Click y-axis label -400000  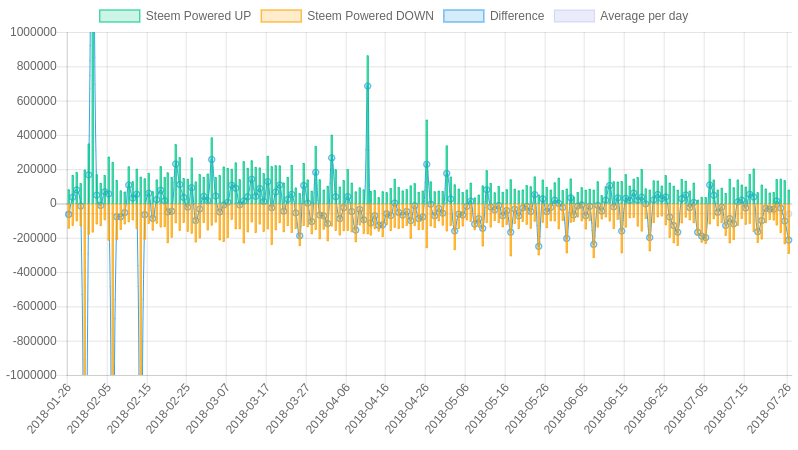[x=34, y=272]
